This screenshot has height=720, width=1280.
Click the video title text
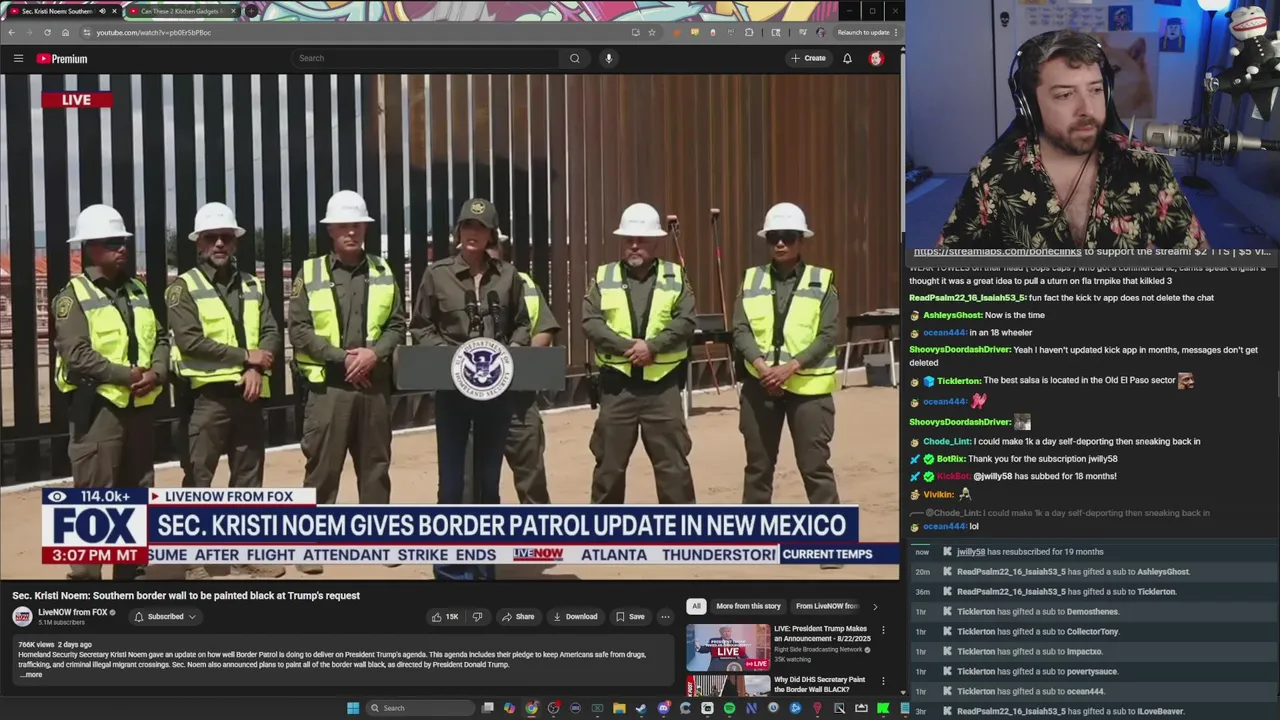tap(186, 595)
